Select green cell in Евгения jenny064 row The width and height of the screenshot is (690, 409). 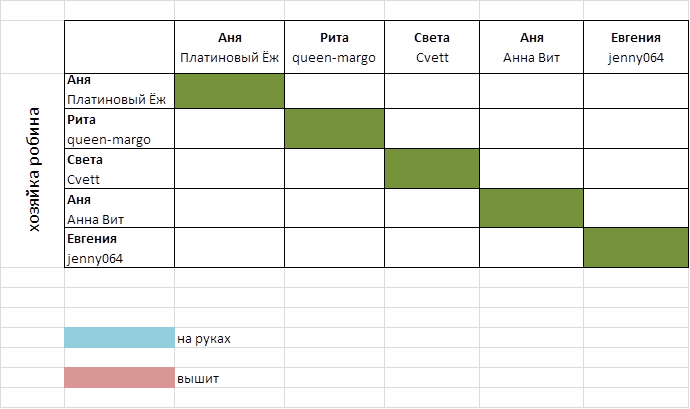coord(635,248)
